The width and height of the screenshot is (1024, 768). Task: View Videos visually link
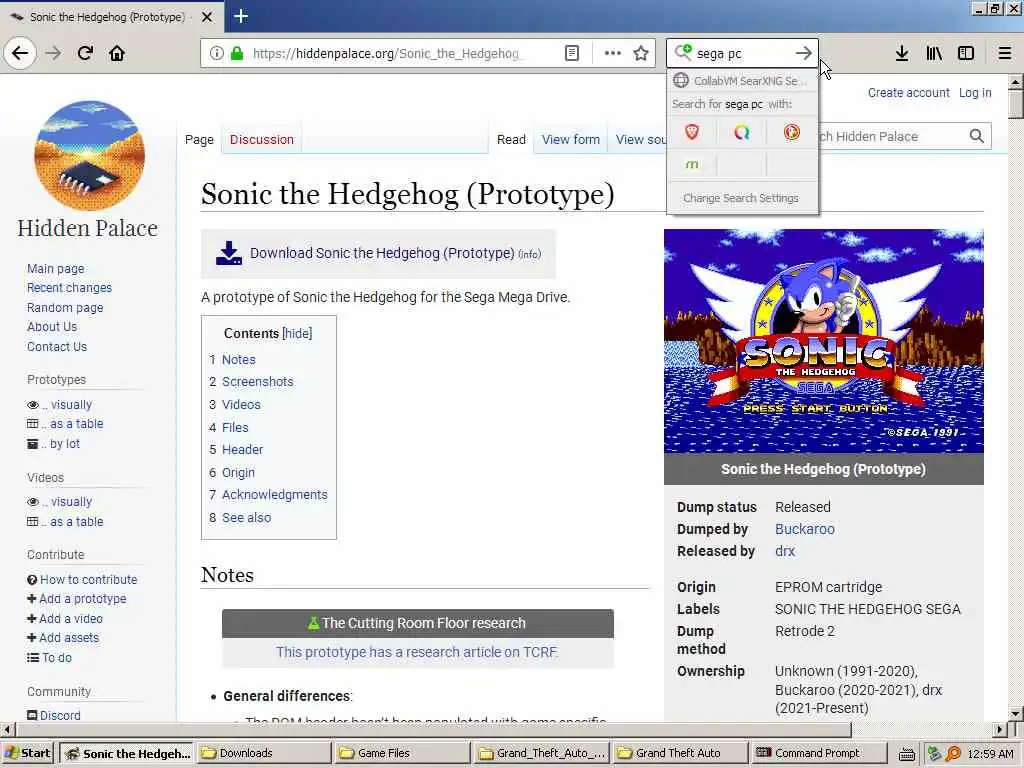[x=59, y=502]
